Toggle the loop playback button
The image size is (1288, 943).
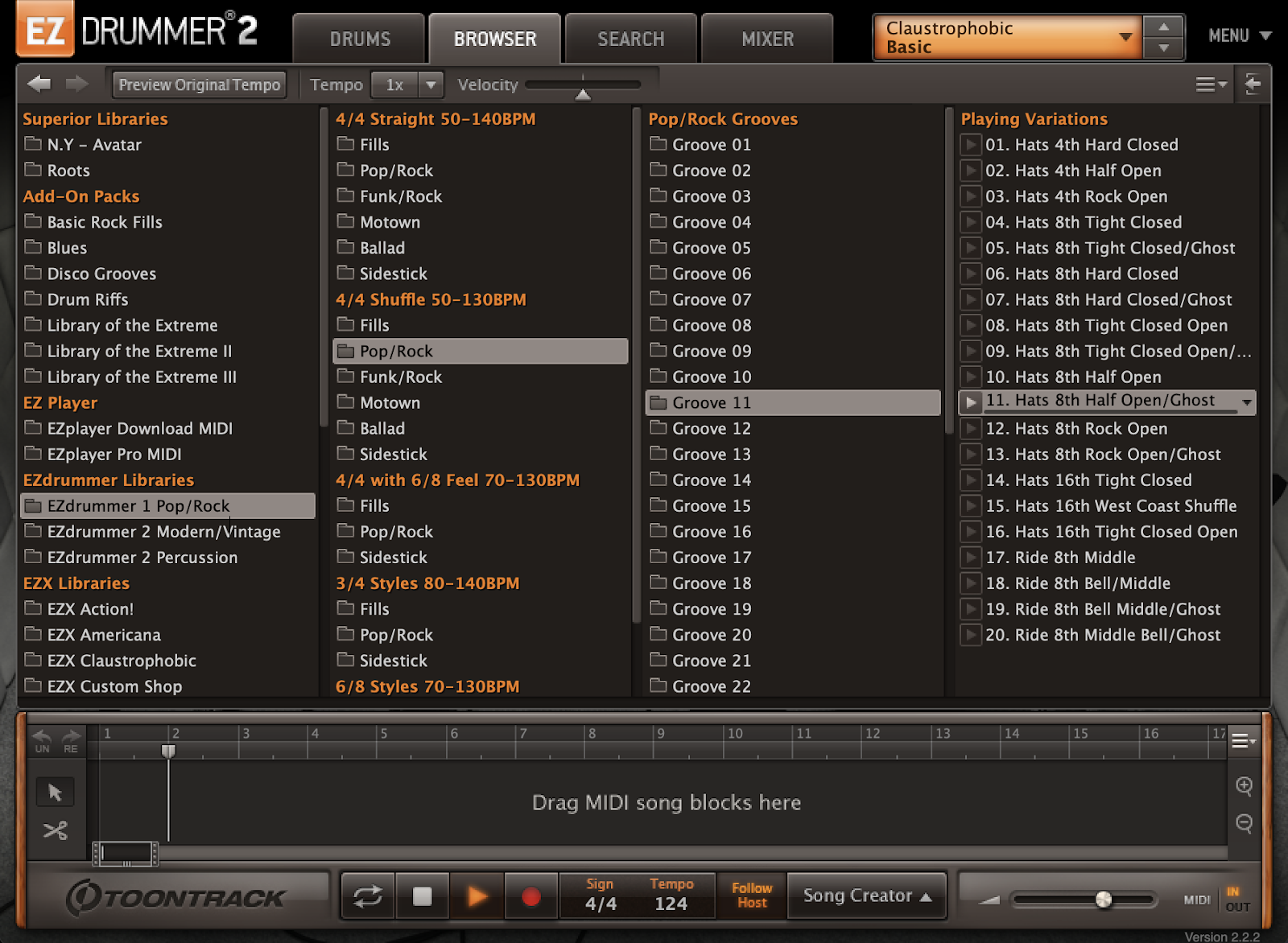pos(368,896)
